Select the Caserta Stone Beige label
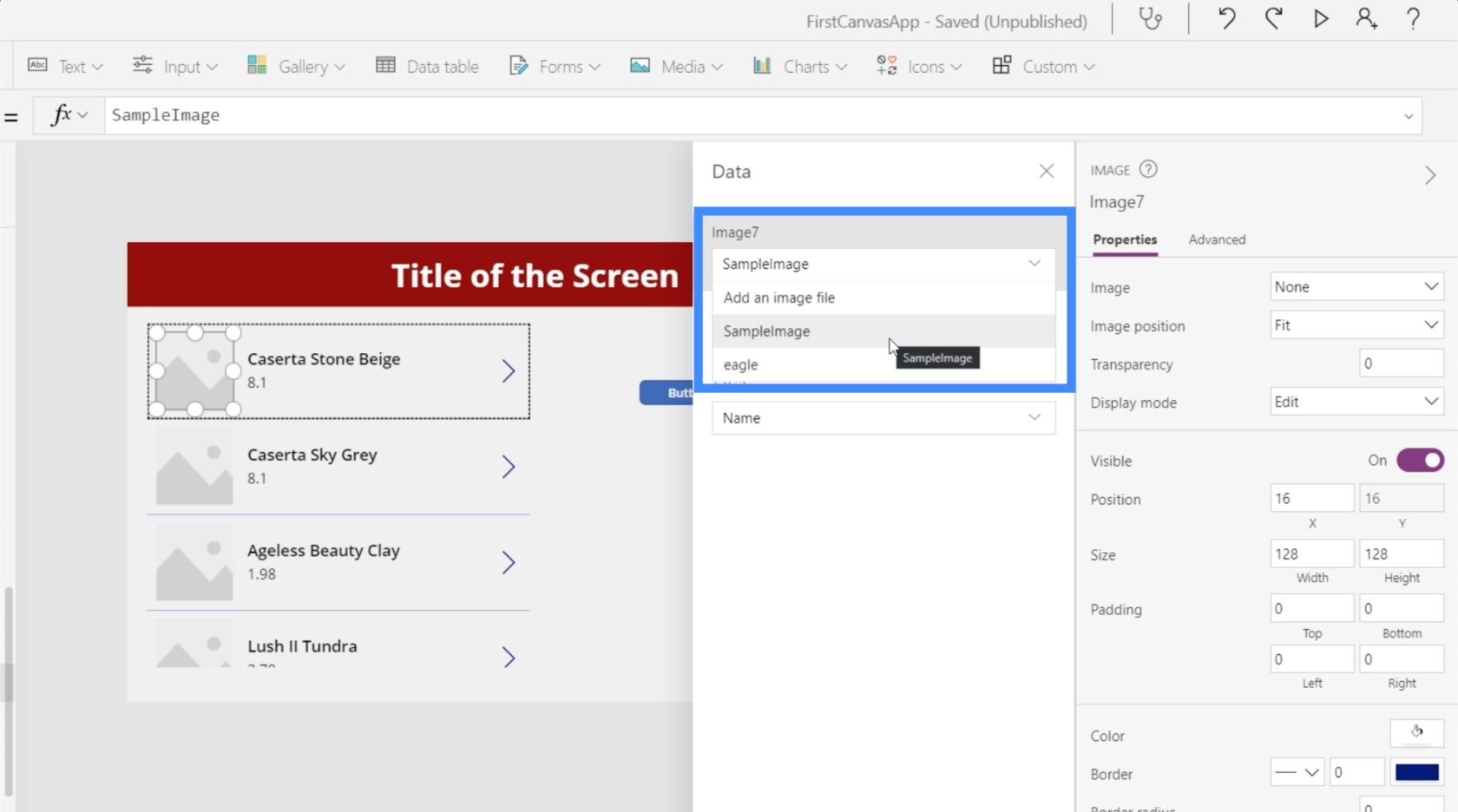 tap(324, 359)
